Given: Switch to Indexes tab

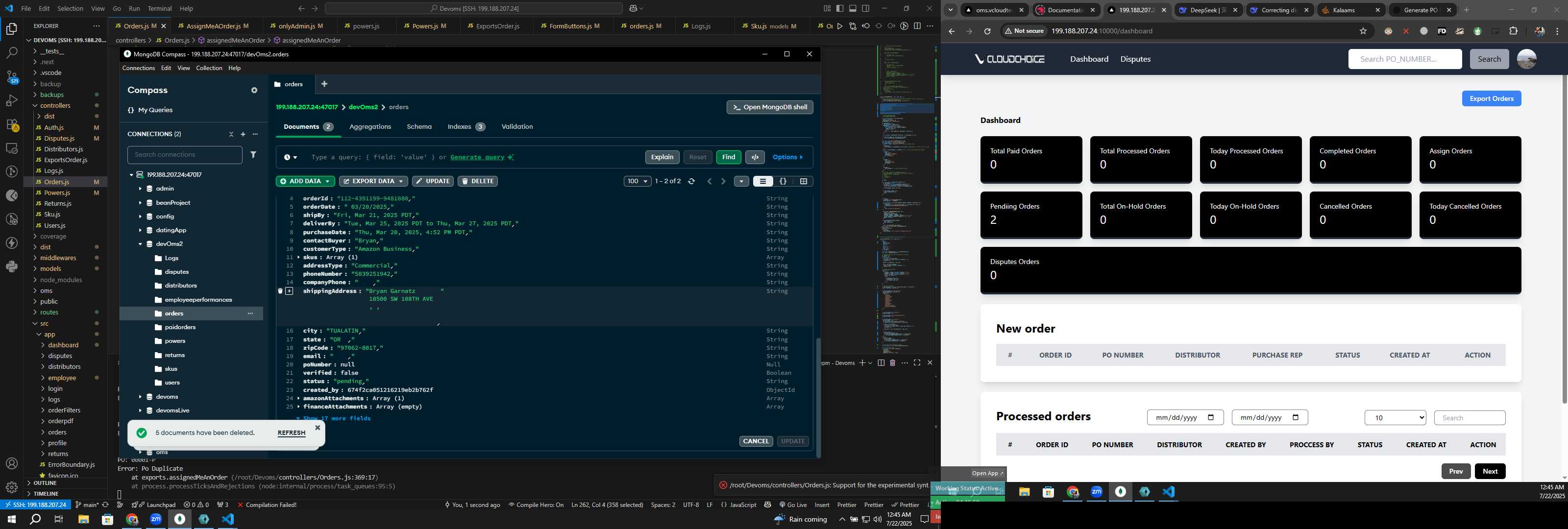Looking at the screenshot, I should tap(465, 127).
